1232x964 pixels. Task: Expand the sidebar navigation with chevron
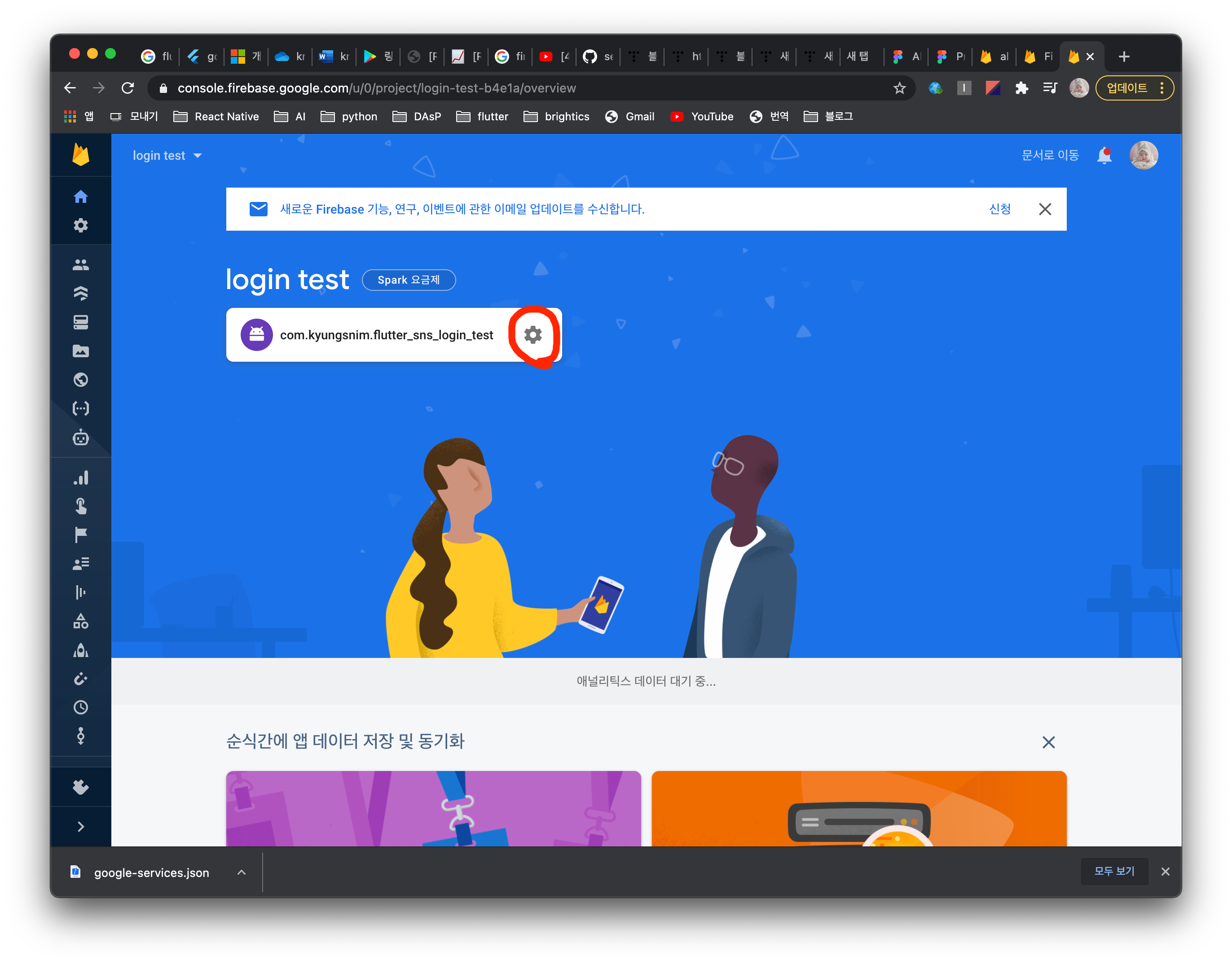pyautogui.click(x=81, y=826)
